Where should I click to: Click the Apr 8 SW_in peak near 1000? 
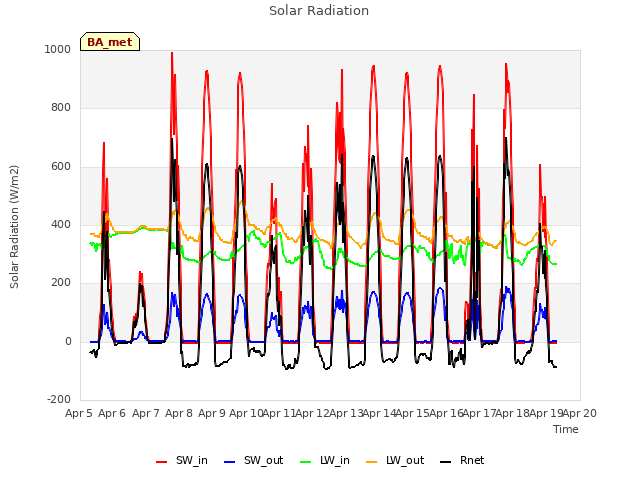(172, 53)
